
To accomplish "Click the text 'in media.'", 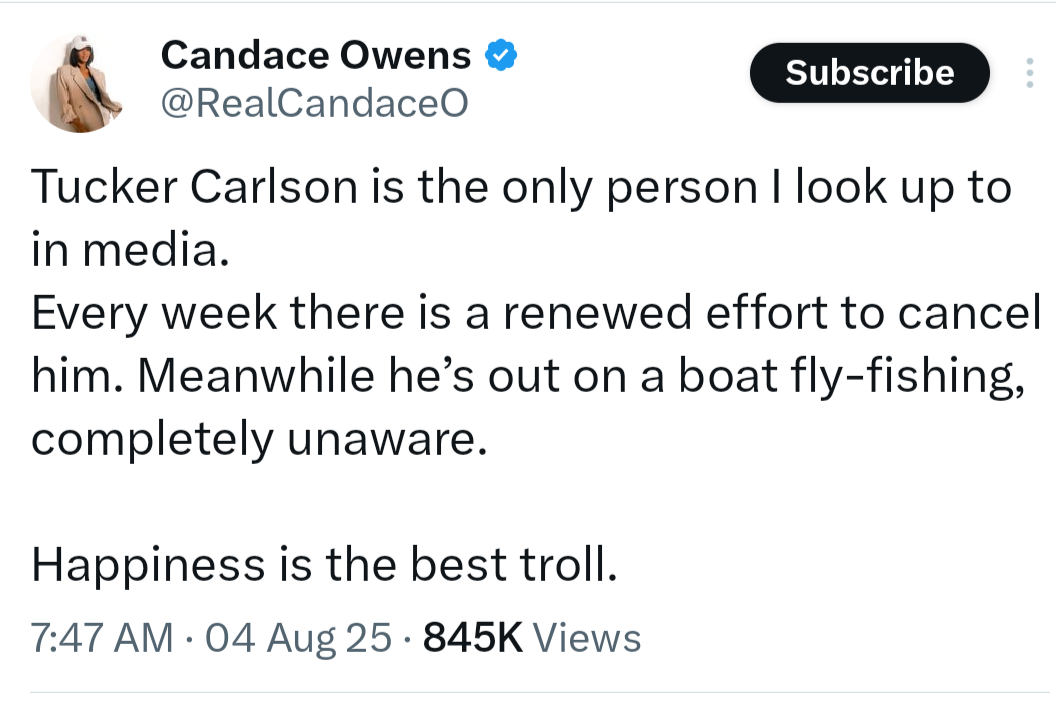I will tap(130, 250).
